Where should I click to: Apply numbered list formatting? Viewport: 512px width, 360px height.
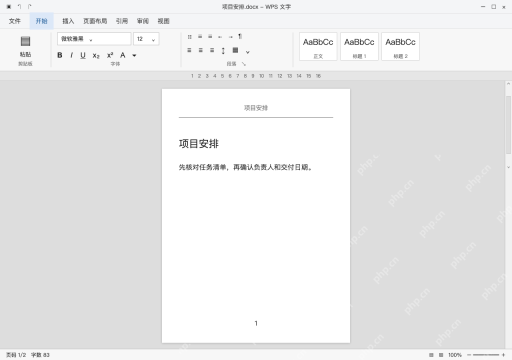[x=200, y=36]
